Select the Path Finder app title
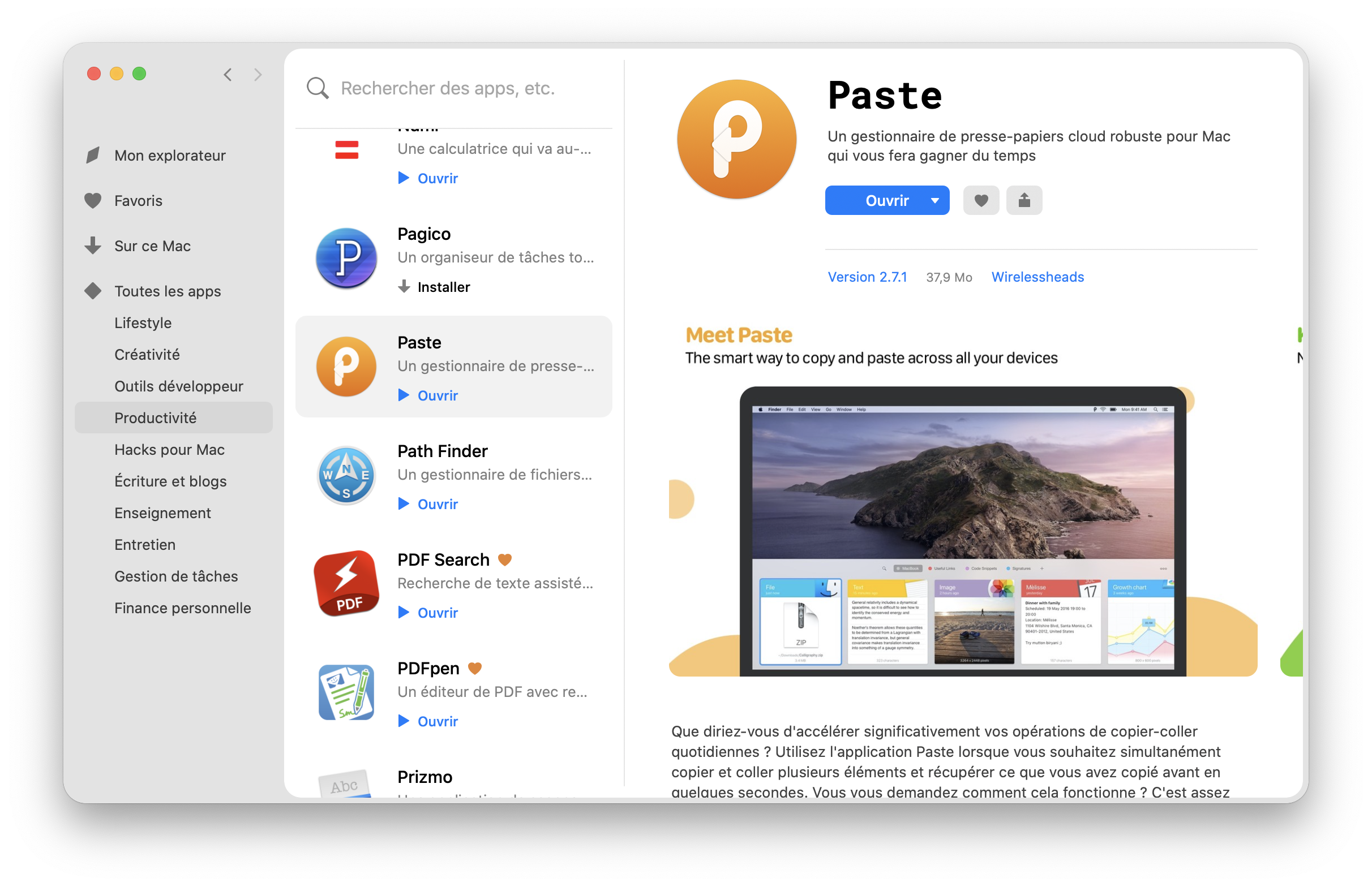This screenshot has width=1372, height=887. click(x=443, y=451)
